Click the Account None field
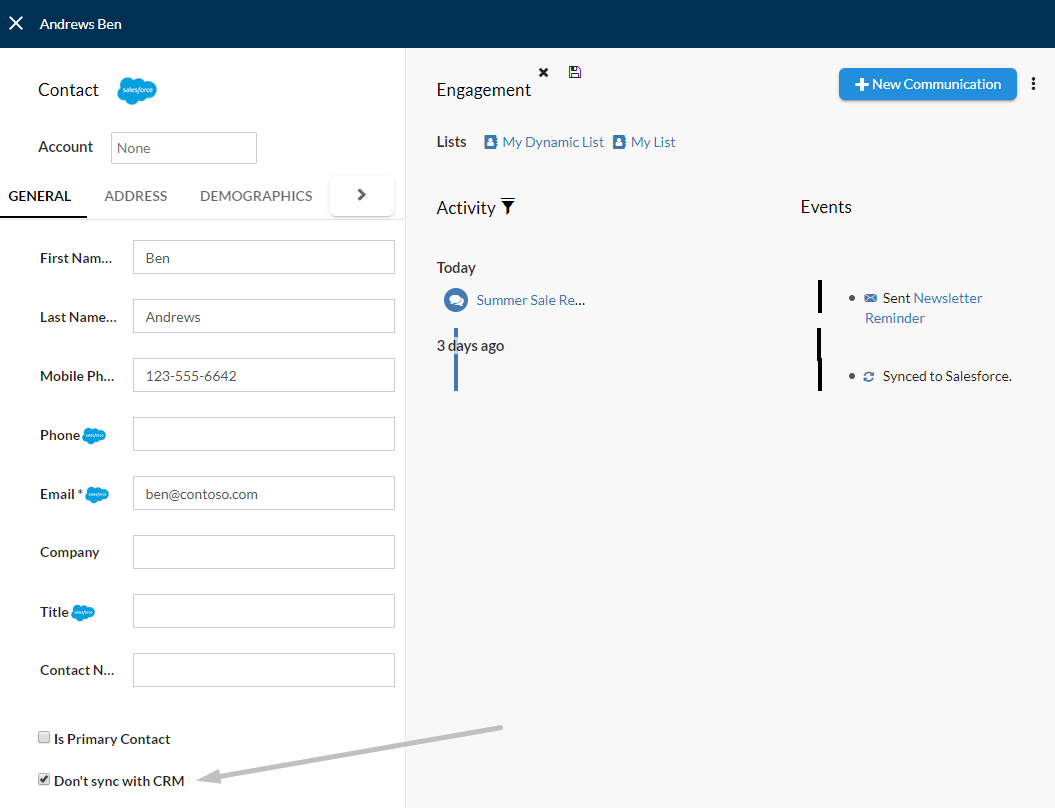This screenshot has width=1055, height=808. click(x=184, y=148)
